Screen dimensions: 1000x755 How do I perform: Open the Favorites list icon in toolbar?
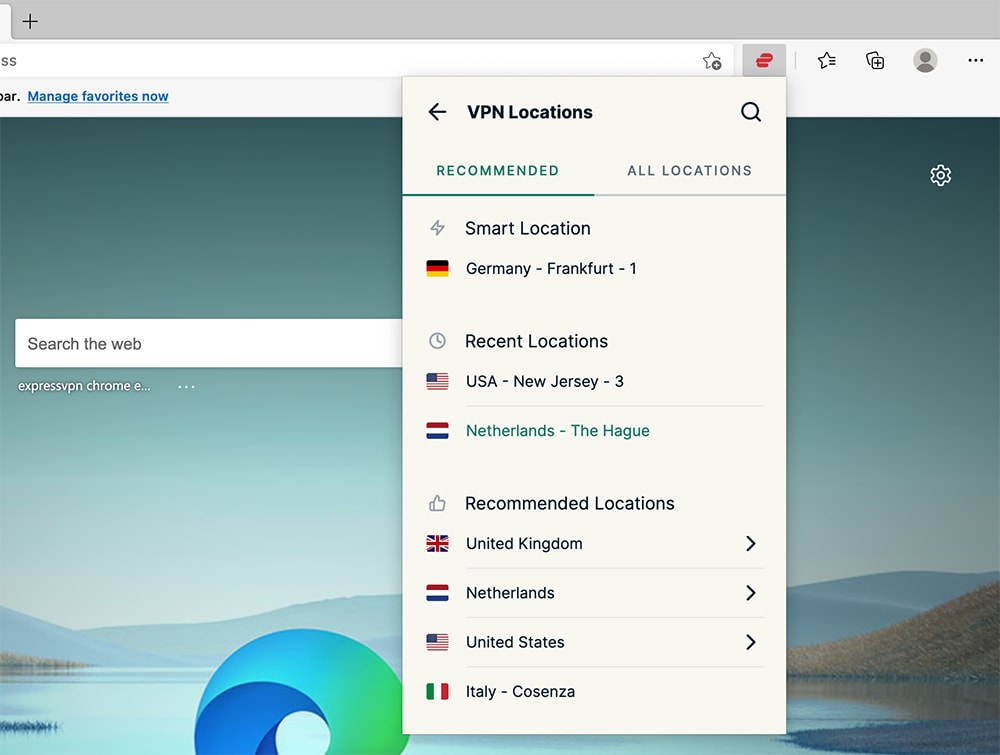point(827,61)
